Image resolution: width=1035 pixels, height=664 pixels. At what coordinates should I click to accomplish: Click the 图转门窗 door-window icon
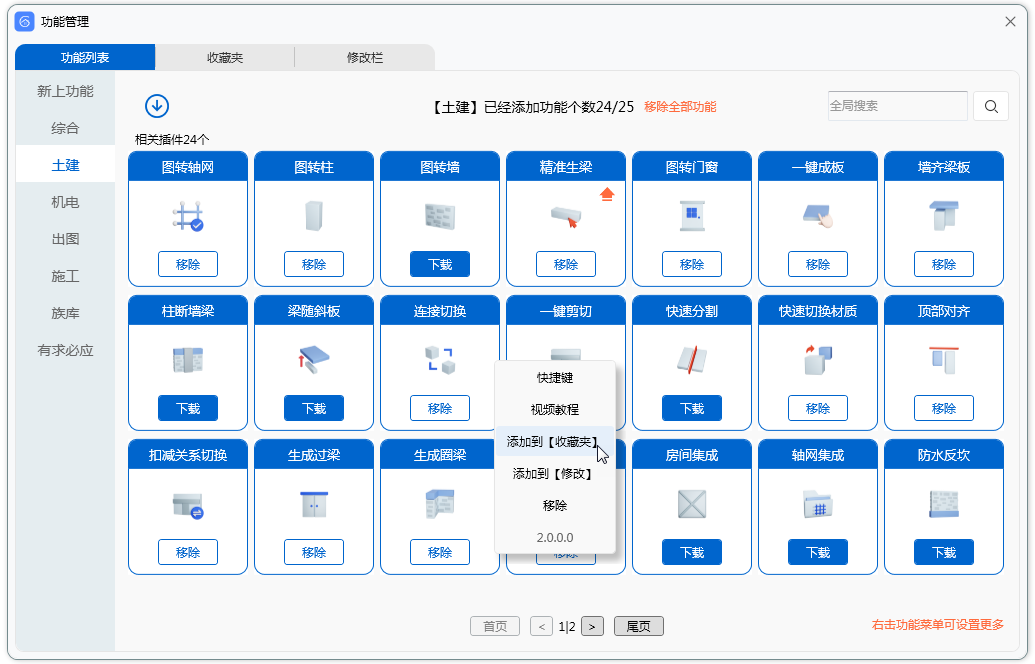tap(692, 216)
